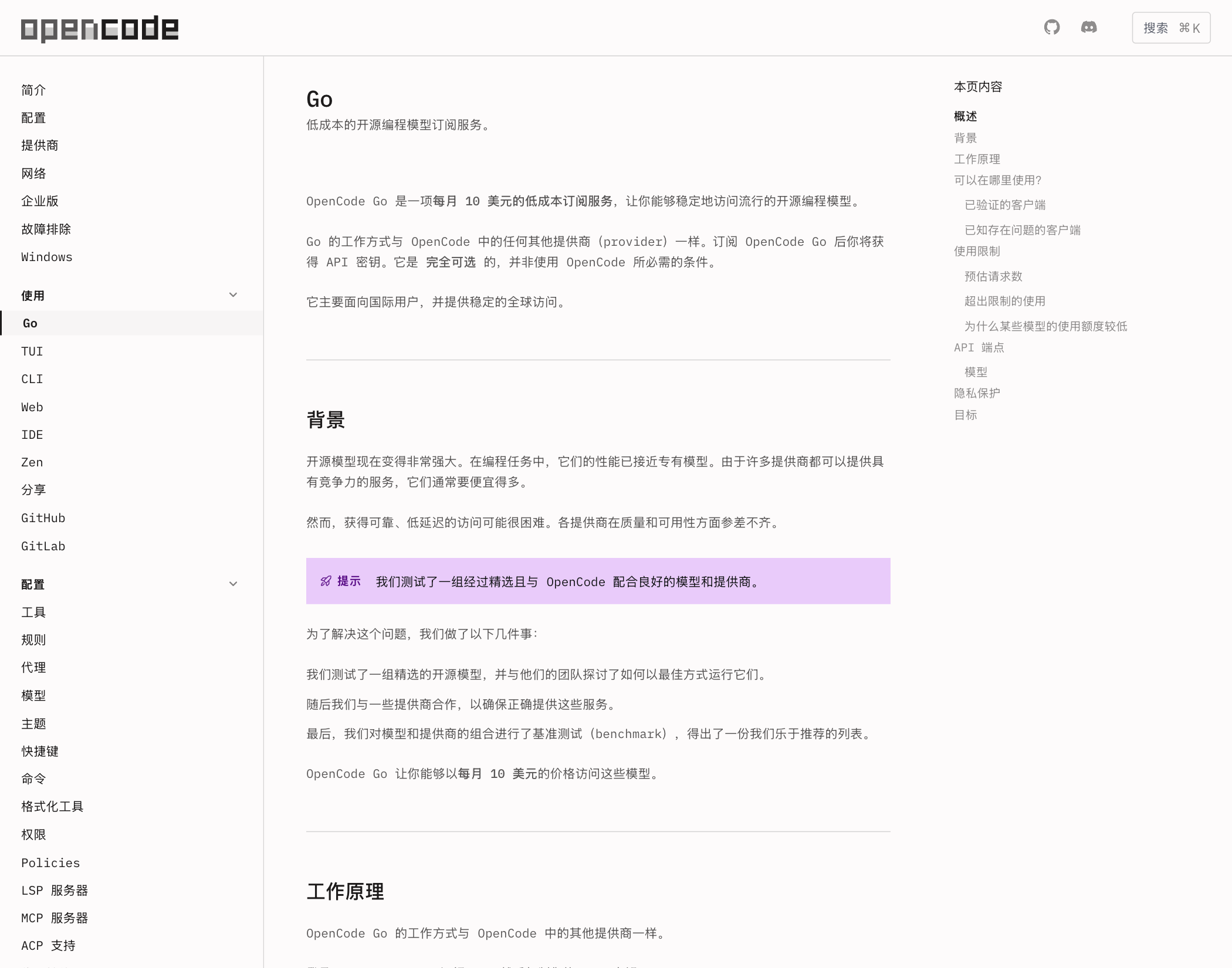The width and height of the screenshot is (1232, 968).
Task: Open the Discord icon link in header
Action: tap(1089, 28)
